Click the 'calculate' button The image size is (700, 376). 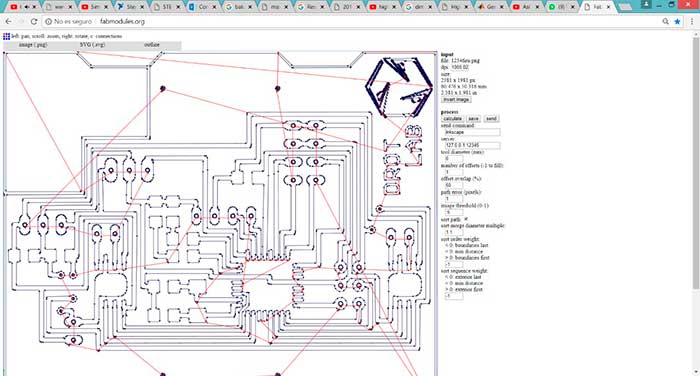pyautogui.click(x=453, y=119)
